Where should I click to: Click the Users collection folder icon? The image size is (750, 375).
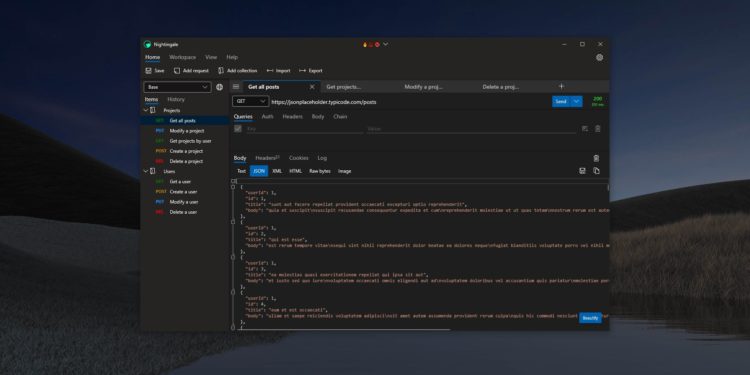coord(153,171)
